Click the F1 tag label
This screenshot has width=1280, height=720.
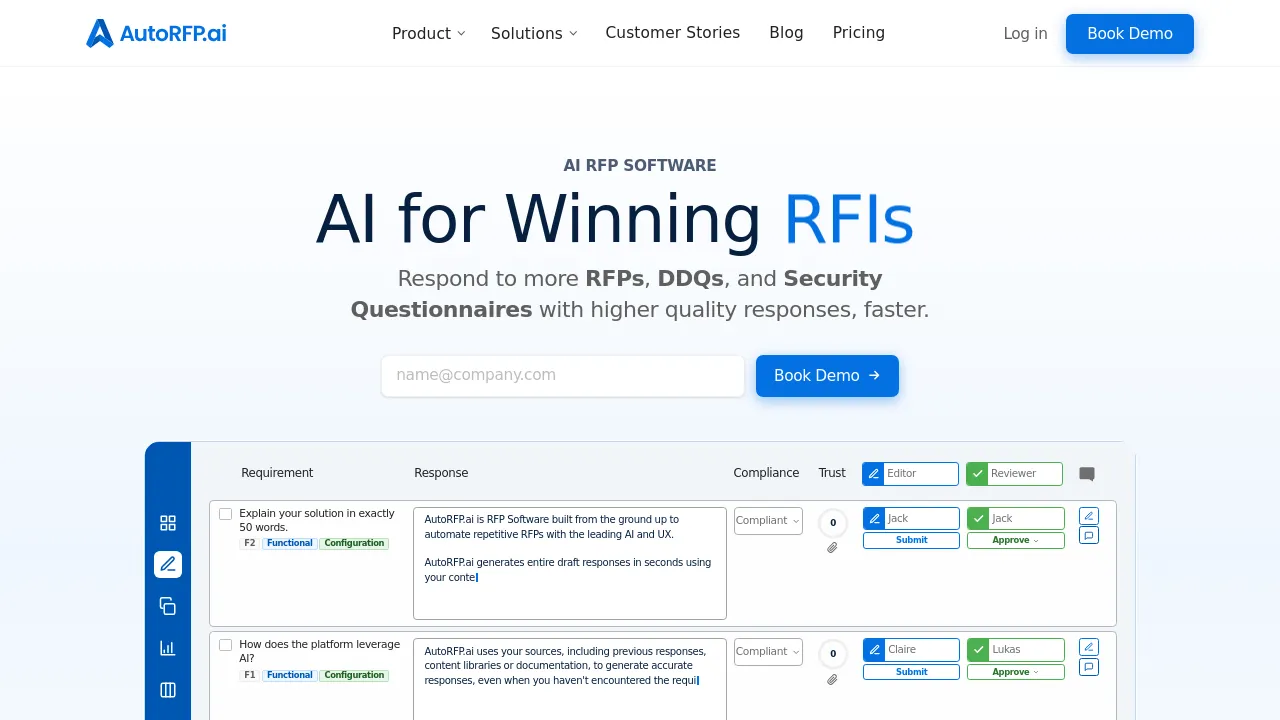tap(250, 676)
